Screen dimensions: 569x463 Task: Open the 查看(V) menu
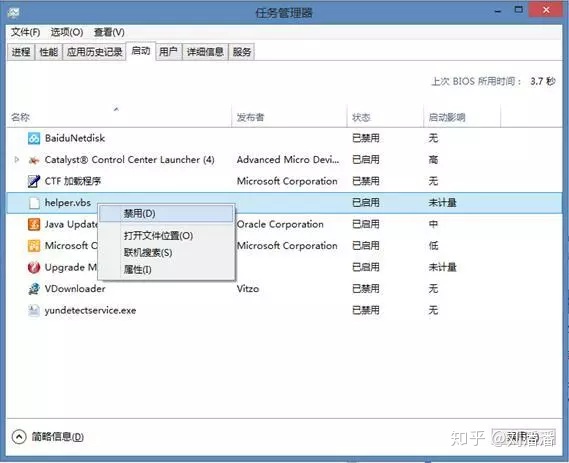tap(109, 32)
